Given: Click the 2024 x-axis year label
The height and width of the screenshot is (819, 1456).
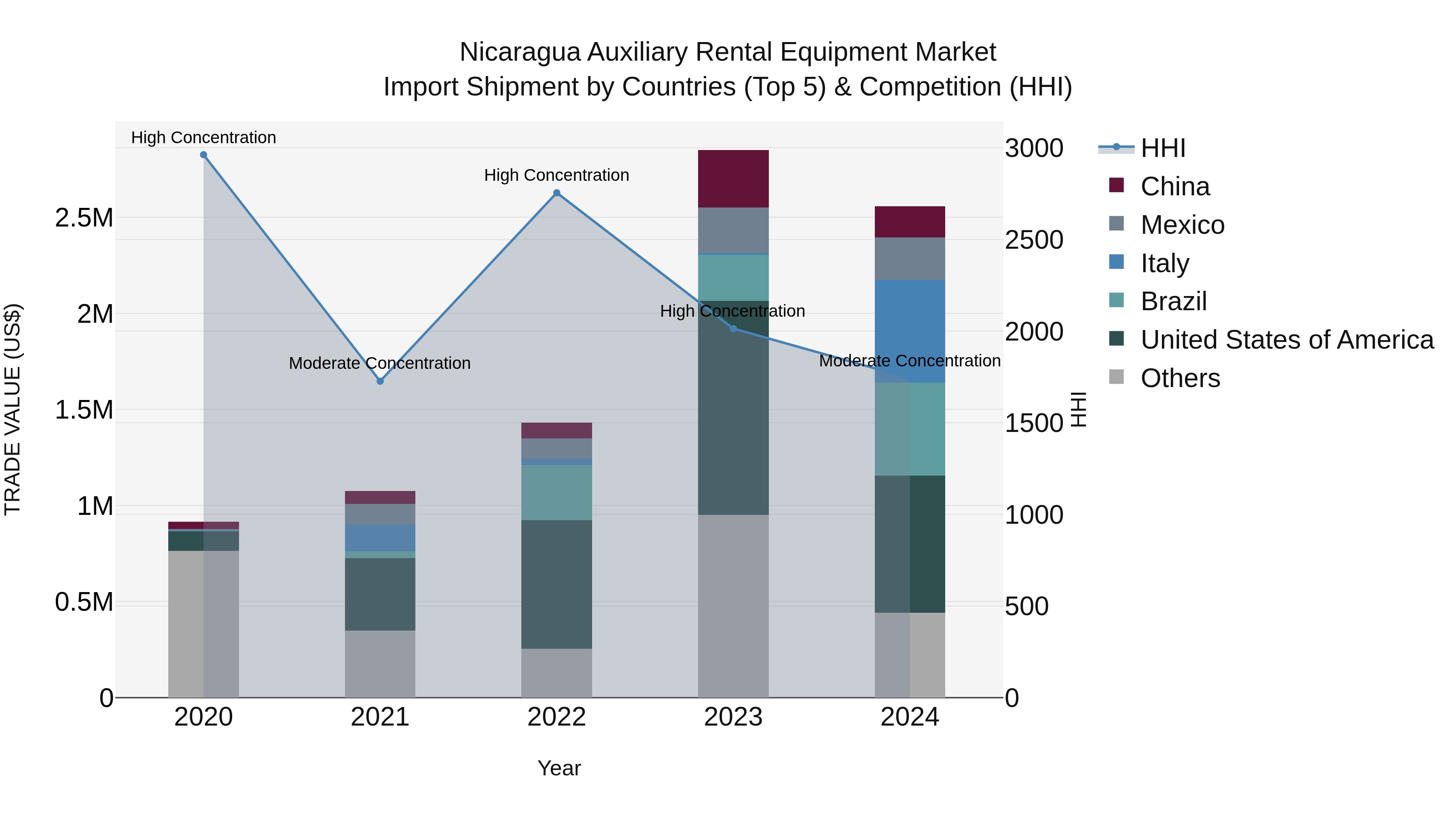Looking at the screenshot, I should [910, 717].
